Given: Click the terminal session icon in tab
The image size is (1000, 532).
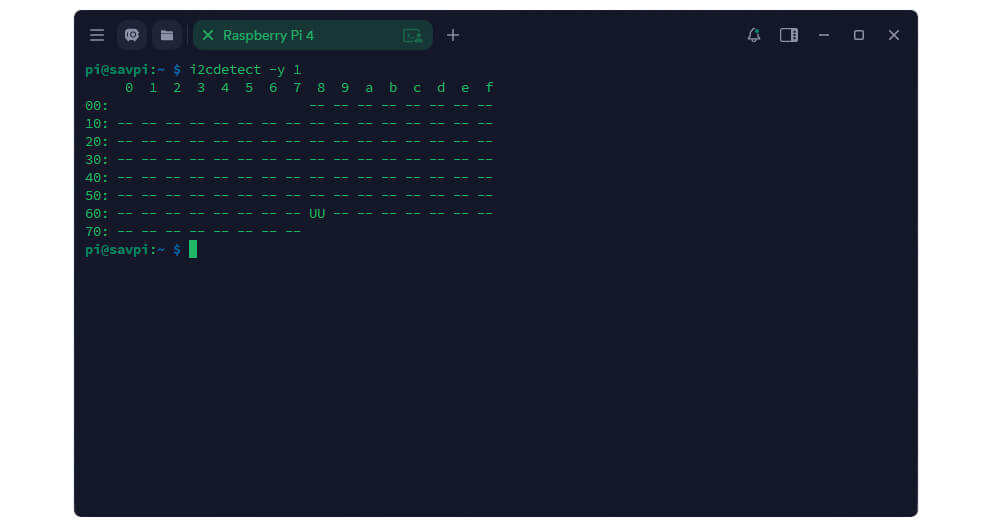Looking at the screenshot, I should tap(413, 36).
